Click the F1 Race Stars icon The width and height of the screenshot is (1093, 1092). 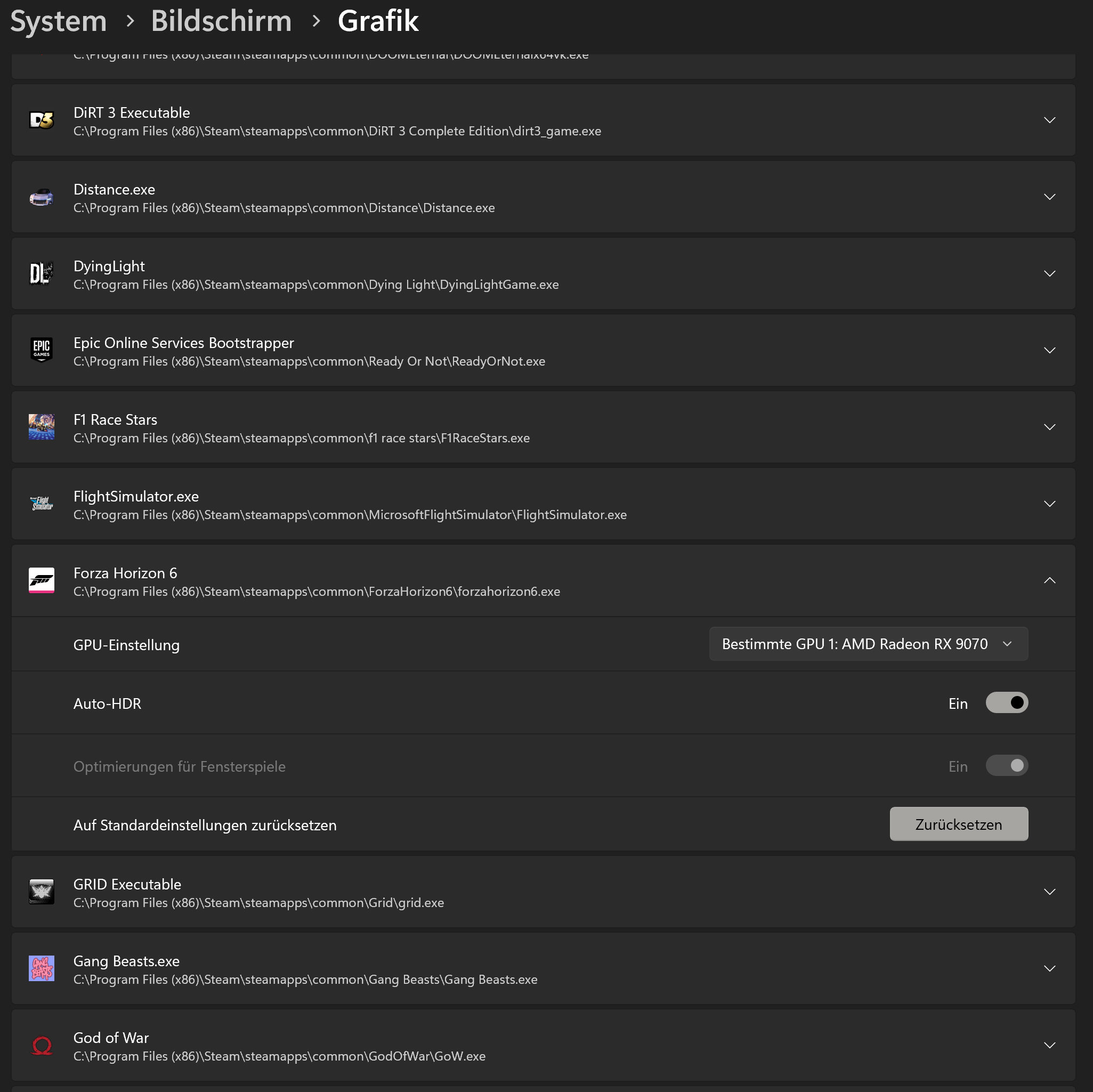pos(41,426)
